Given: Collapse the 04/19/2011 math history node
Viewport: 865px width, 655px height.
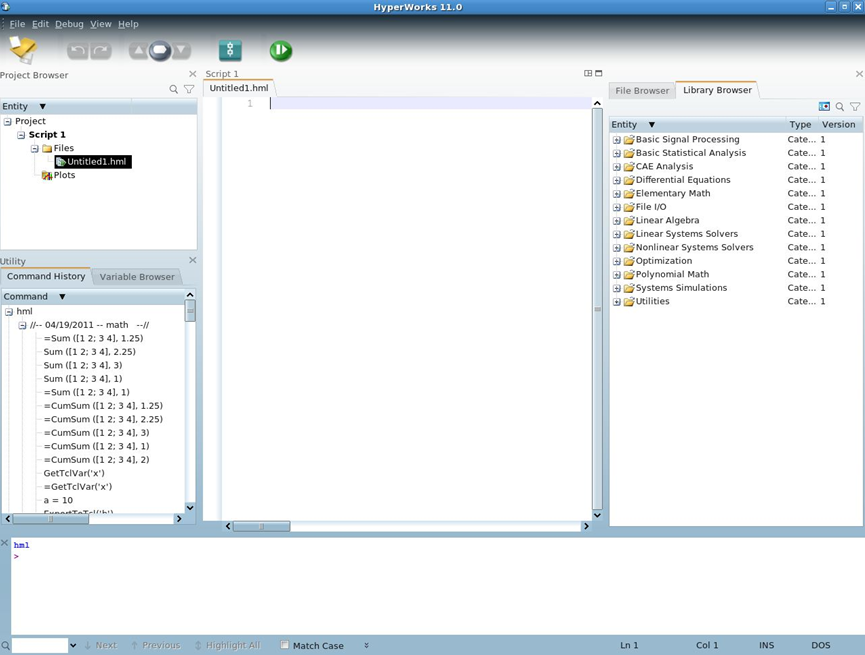Looking at the screenshot, I should click(23, 326).
